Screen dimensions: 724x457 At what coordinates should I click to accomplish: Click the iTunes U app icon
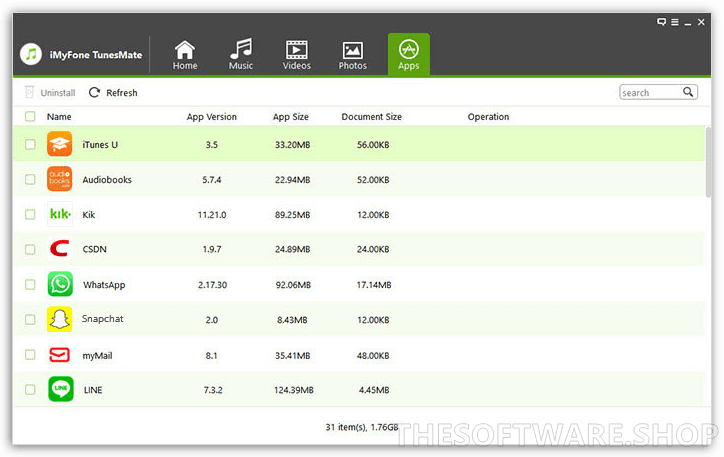point(60,145)
